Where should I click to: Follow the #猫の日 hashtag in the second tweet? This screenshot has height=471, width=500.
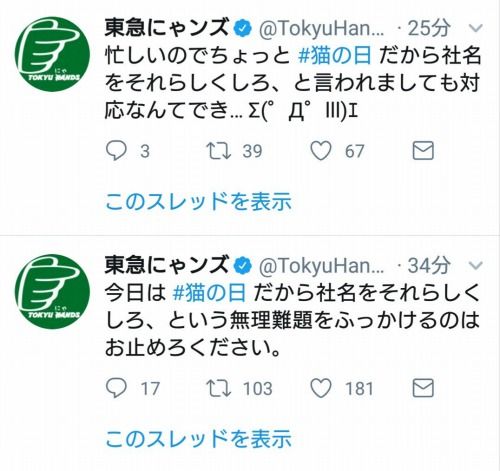210,293
